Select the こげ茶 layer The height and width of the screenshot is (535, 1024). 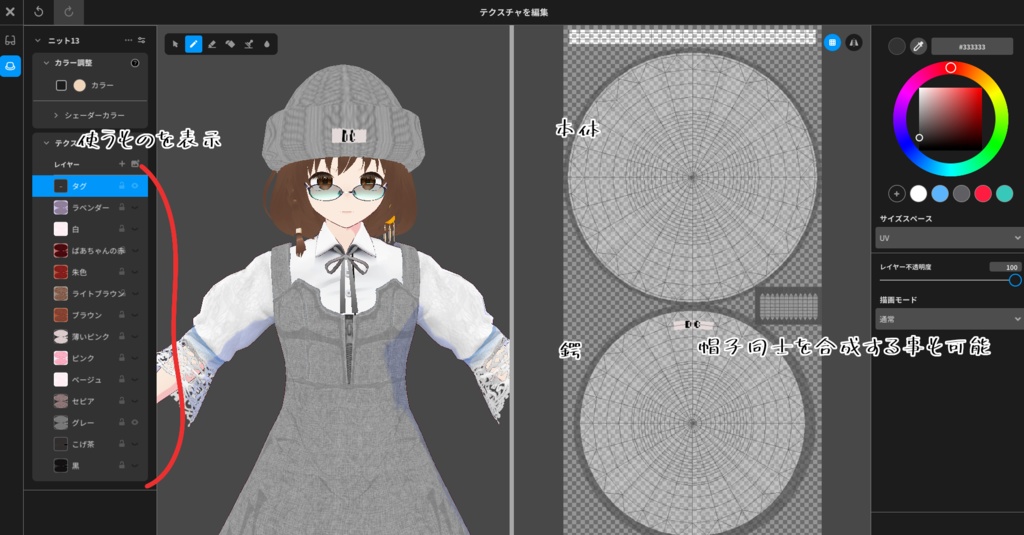pos(90,444)
